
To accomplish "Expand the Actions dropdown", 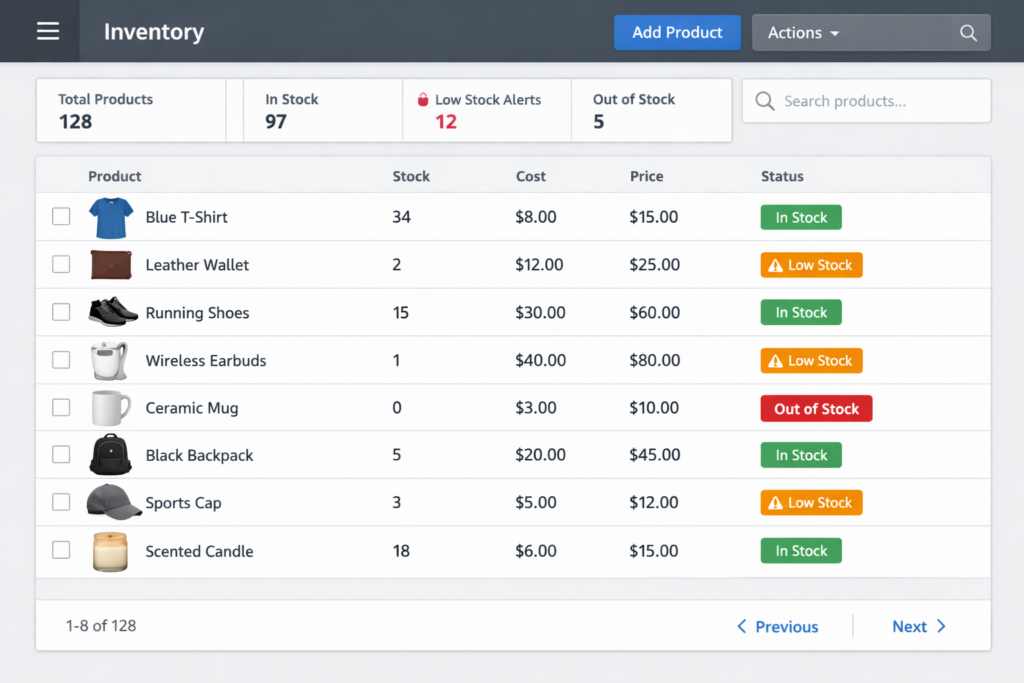I will tap(803, 33).
